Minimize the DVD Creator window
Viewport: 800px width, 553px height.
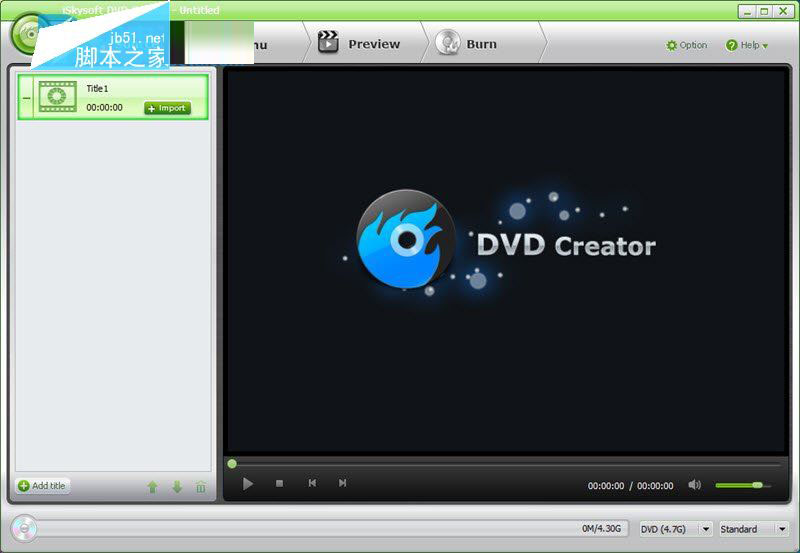[747, 11]
